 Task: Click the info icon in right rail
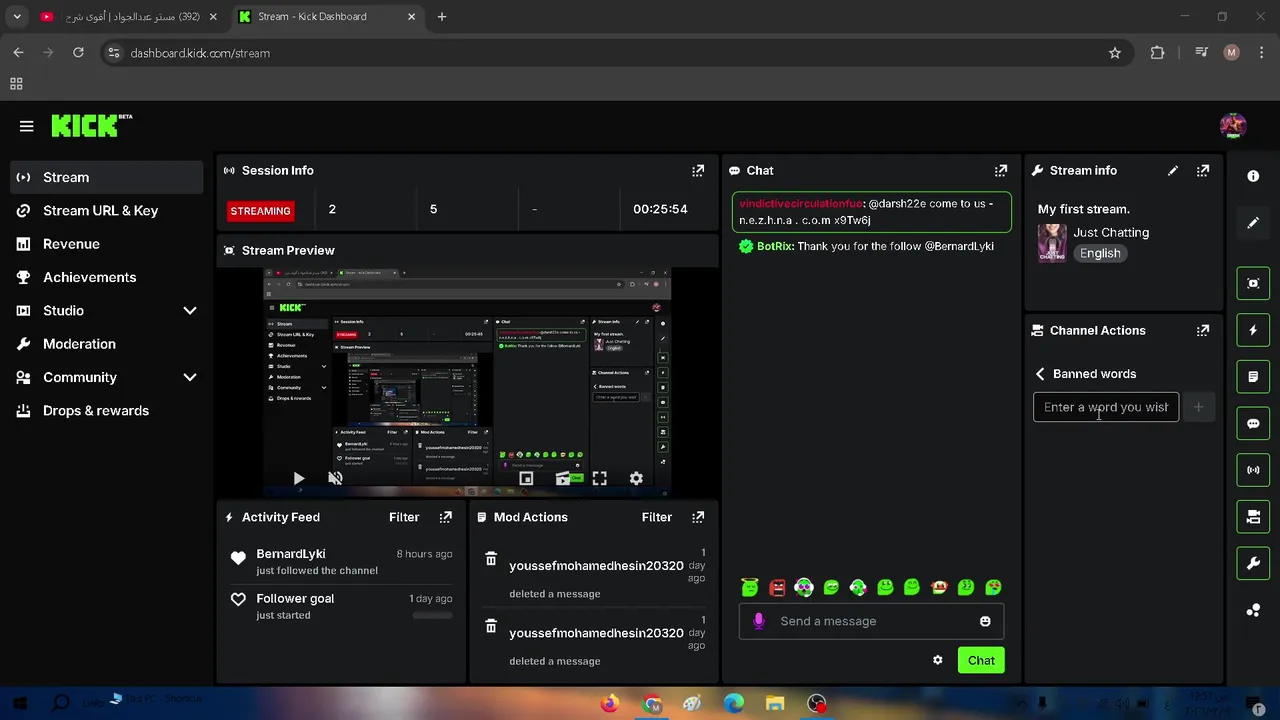click(x=1253, y=176)
